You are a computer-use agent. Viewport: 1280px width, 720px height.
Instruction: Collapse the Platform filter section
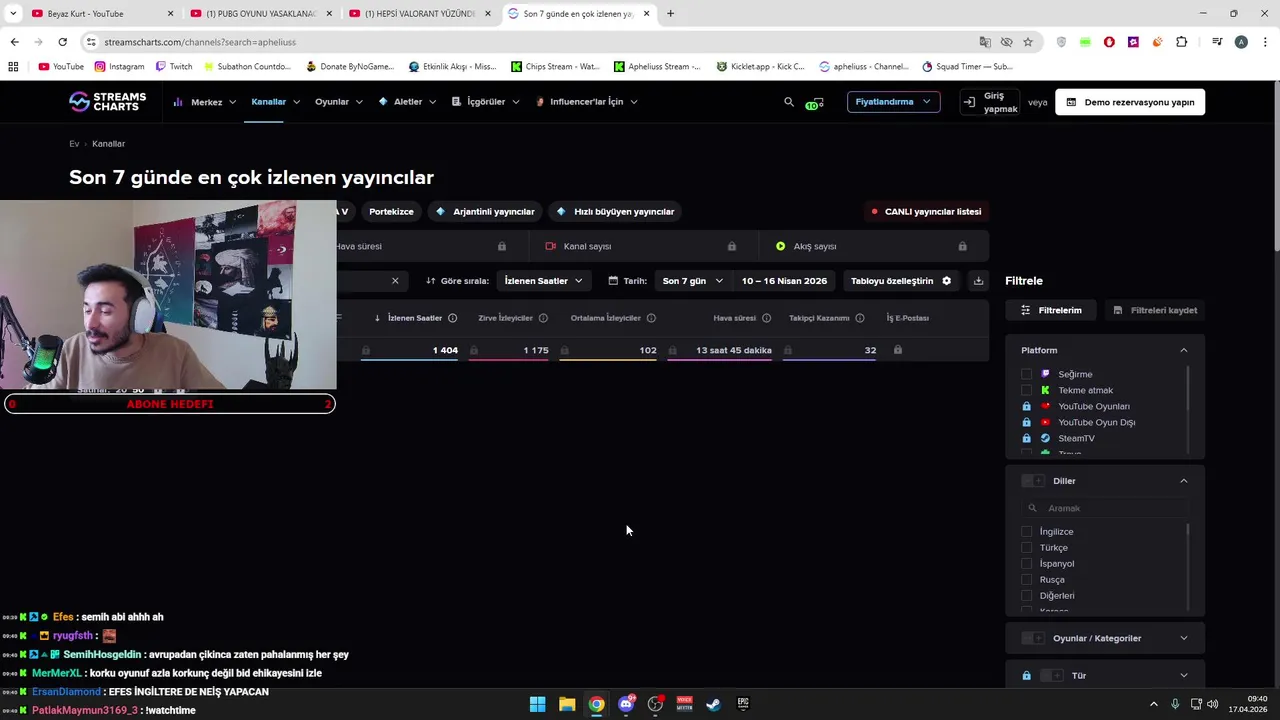pos(1184,350)
